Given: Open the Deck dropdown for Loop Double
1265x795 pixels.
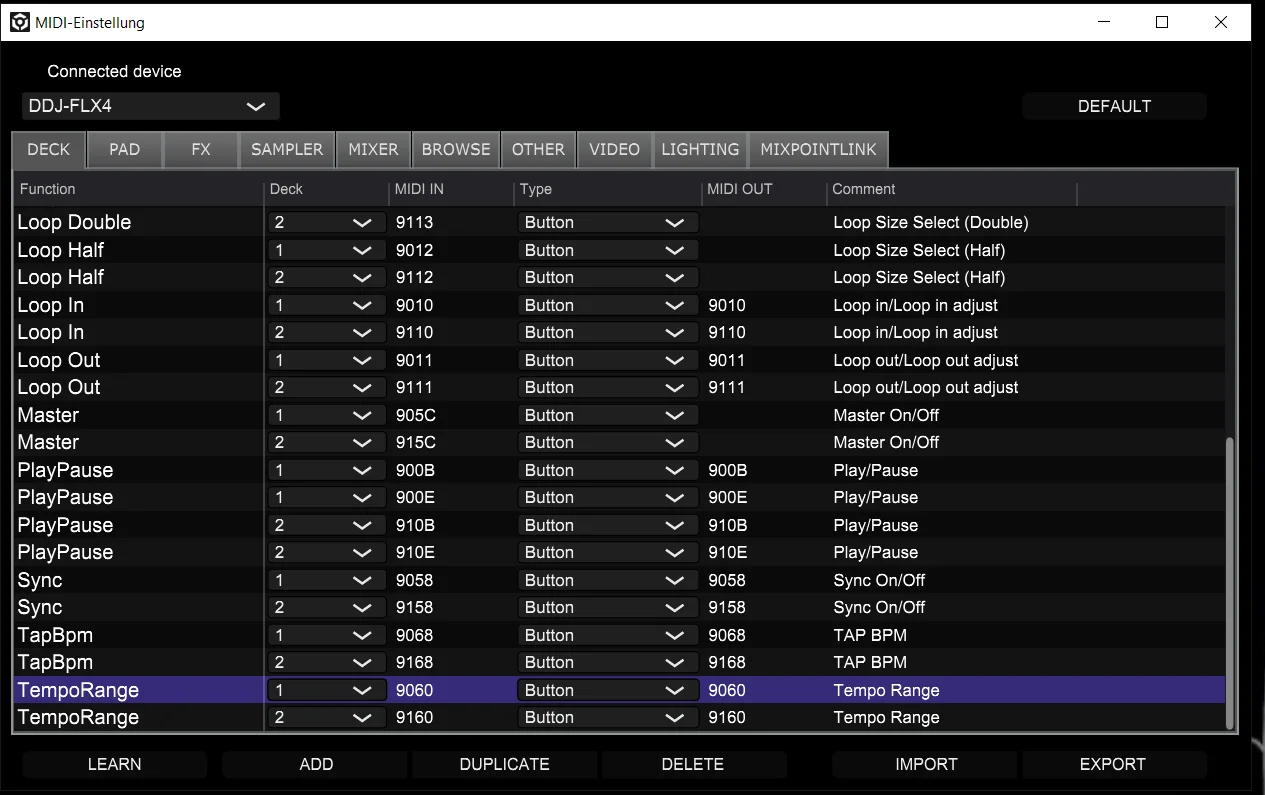Looking at the screenshot, I should point(325,222).
